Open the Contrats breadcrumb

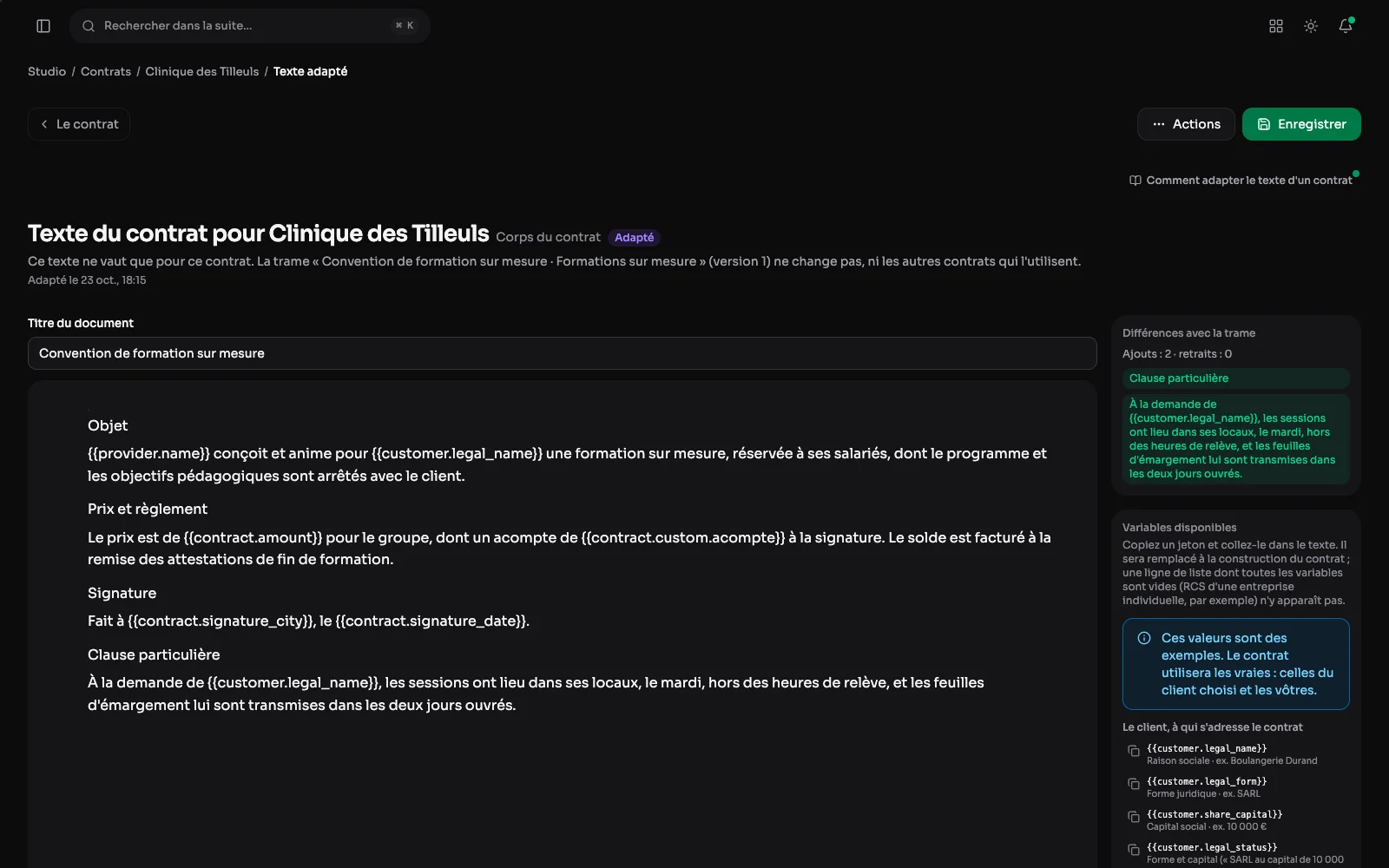click(x=106, y=71)
